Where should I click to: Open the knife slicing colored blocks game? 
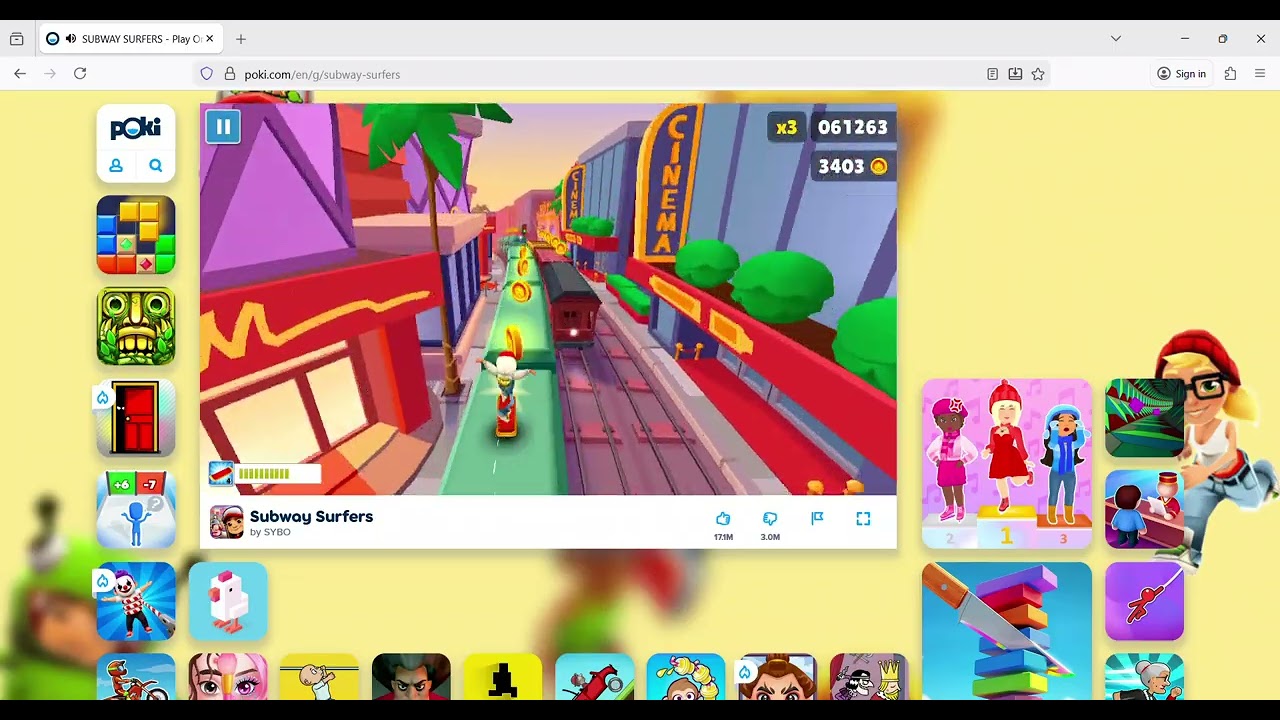coord(1007,631)
